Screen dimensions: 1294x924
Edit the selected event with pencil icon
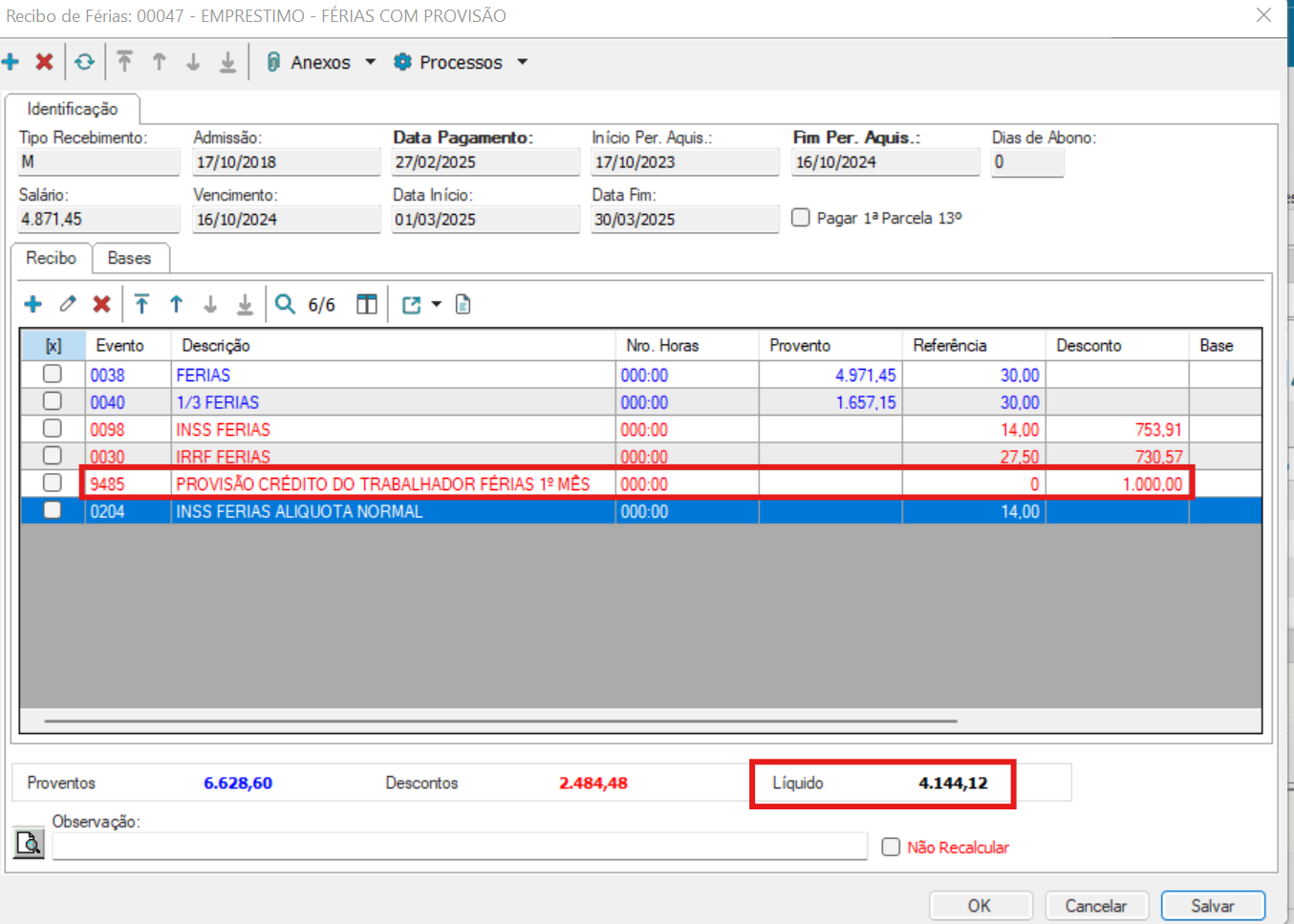[x=67, y=305]
